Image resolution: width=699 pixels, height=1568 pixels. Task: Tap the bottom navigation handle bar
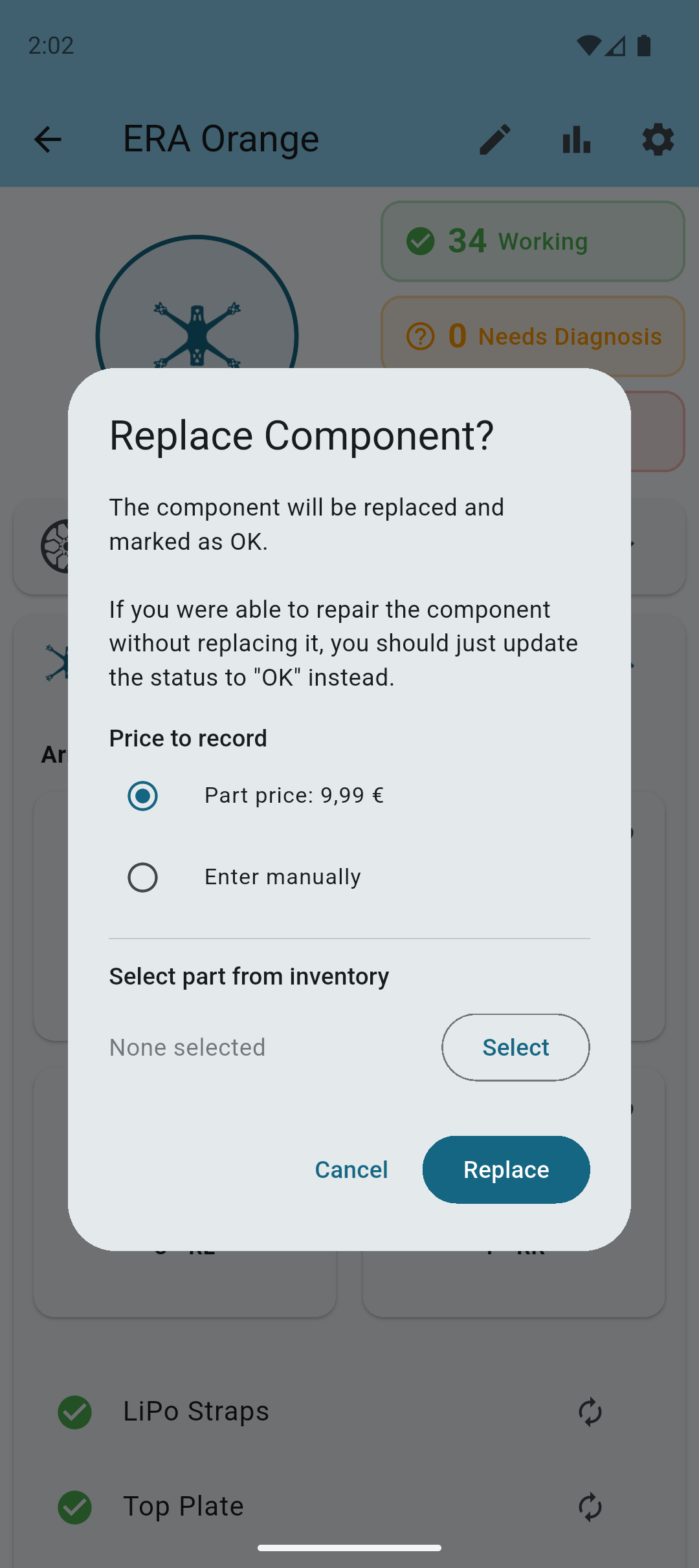click(349, 1547)
